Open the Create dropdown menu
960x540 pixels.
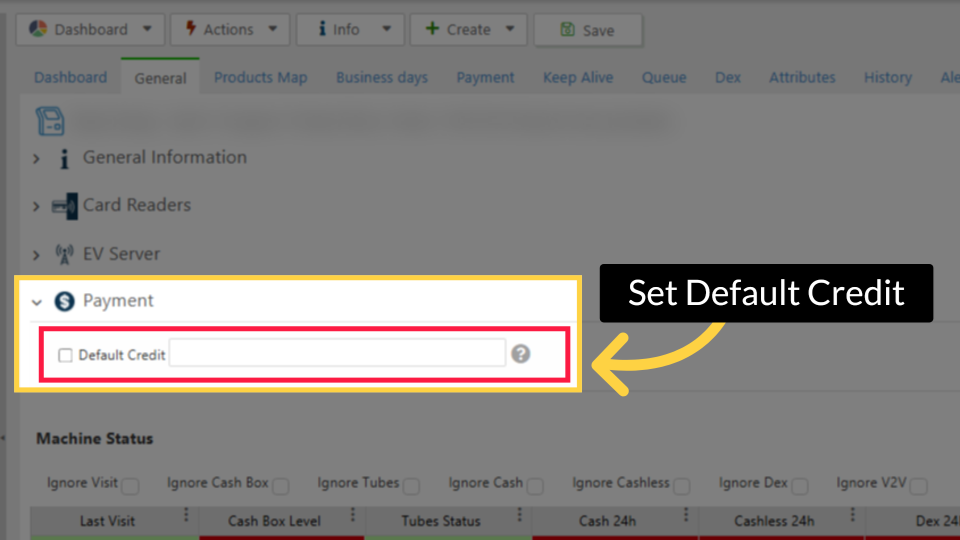pos(468,29)
